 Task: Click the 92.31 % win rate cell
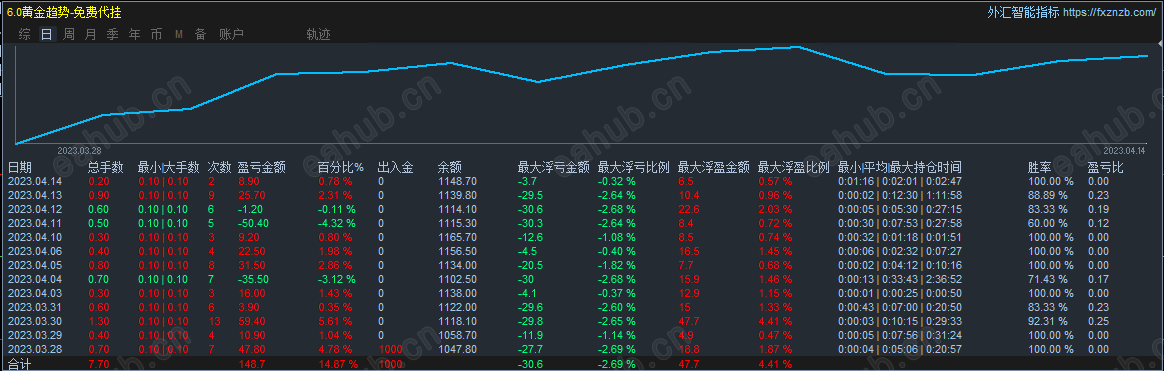(1048, 322)
